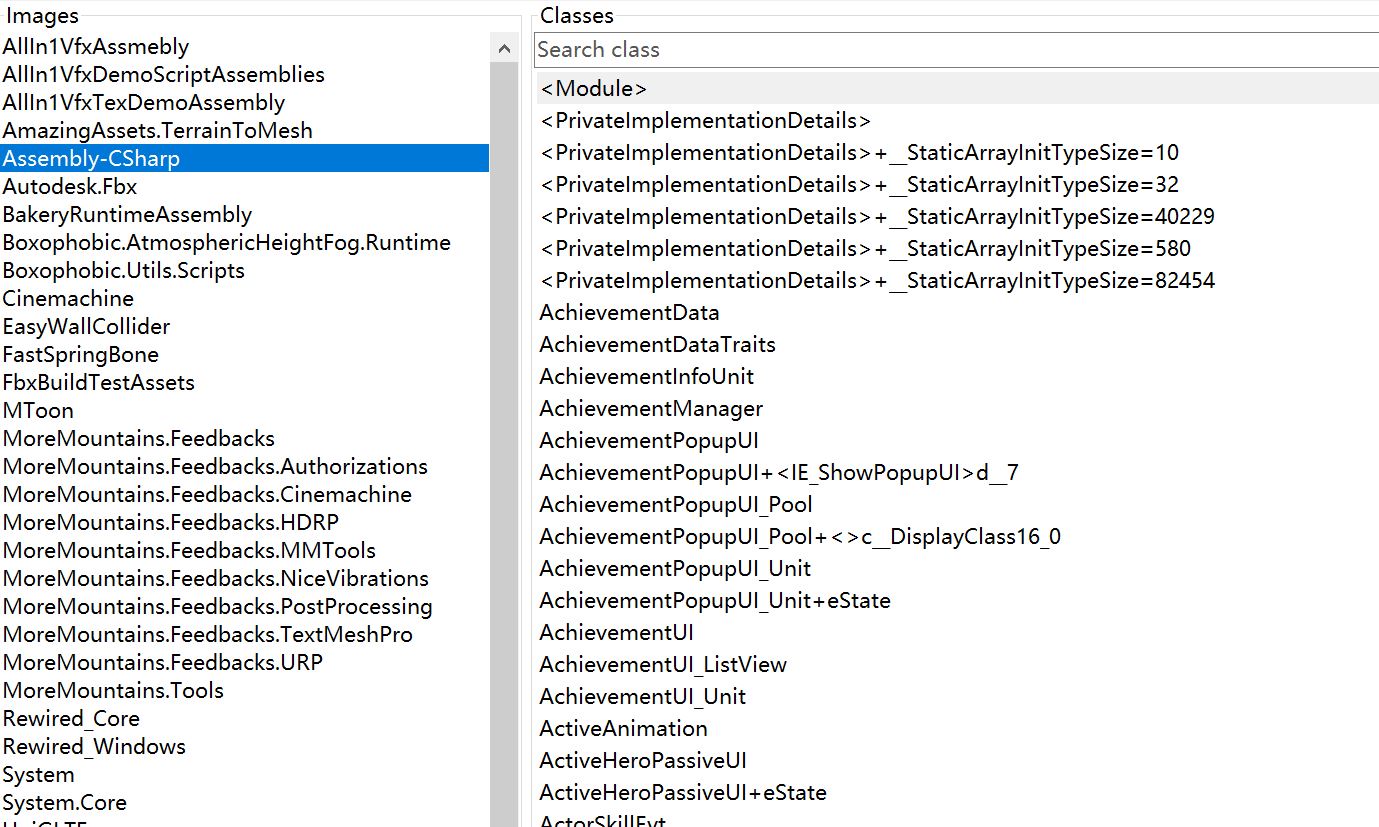Screen dimensions: 1379x827
Task: Pick AchievementPopupUI_Unit+eState class
Action: click(x=958, y=600)
